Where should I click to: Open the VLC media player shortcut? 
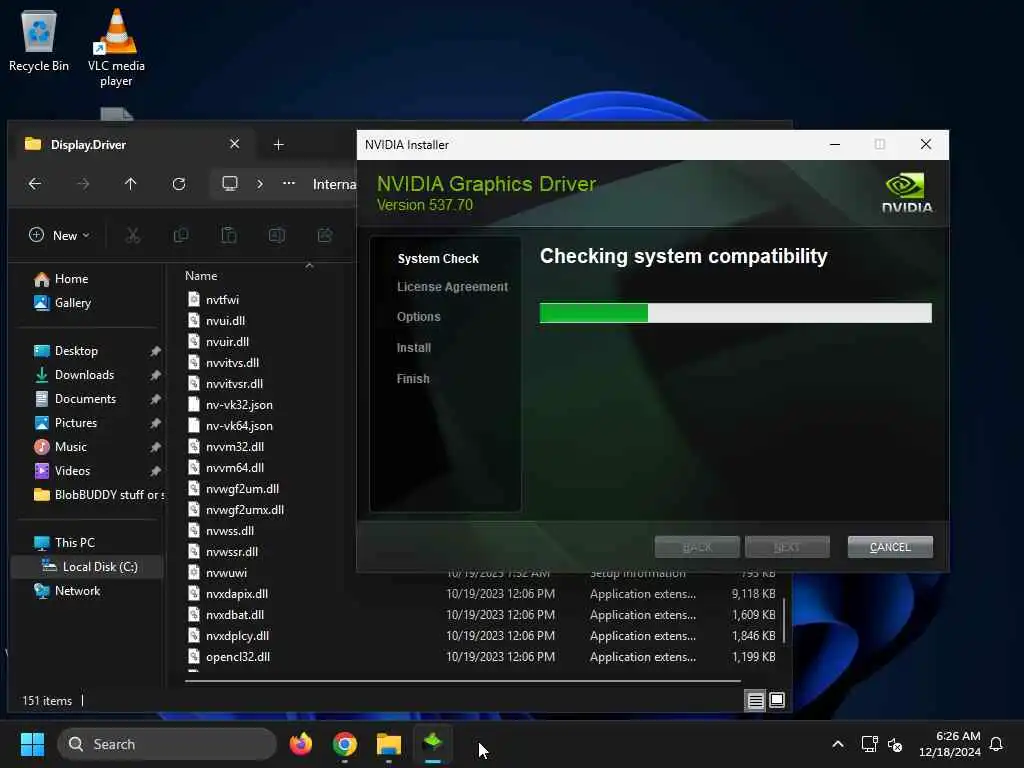[116, 47]
